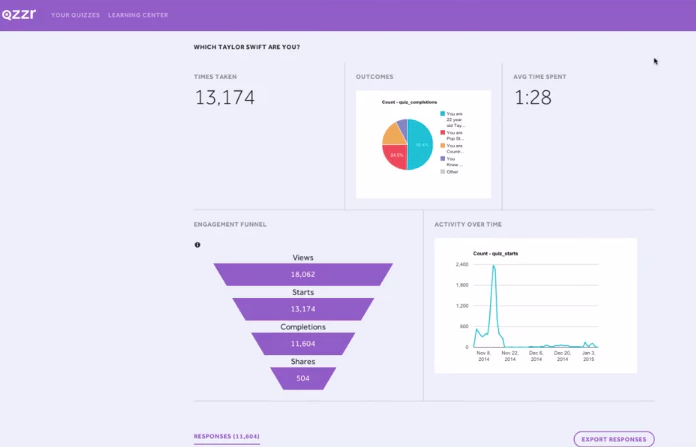Click the teal 50.4% pie slice
This screenshot has width=696, height=447.
tap(421, 145)
